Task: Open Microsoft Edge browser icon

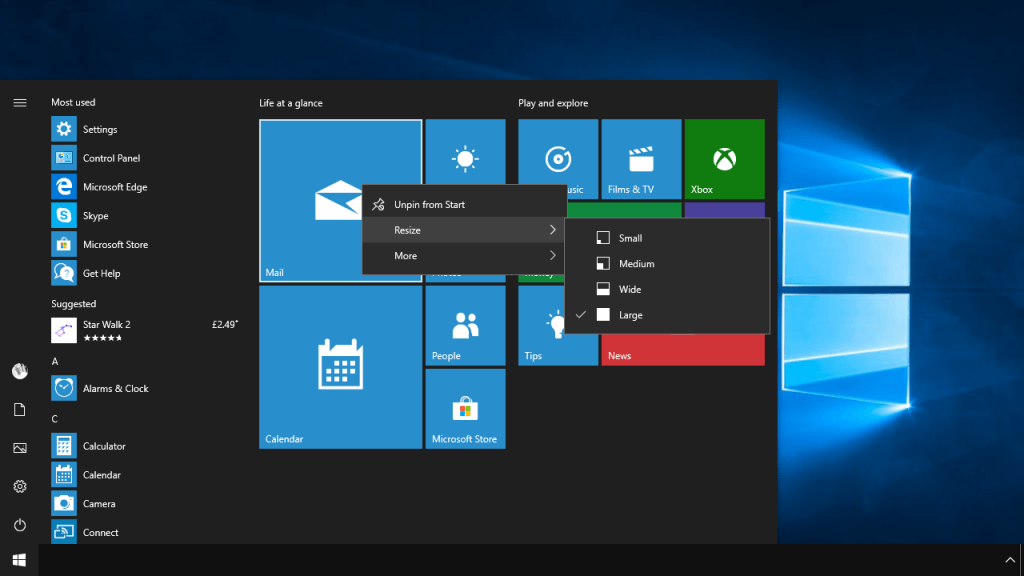Action: coord(63,187)
